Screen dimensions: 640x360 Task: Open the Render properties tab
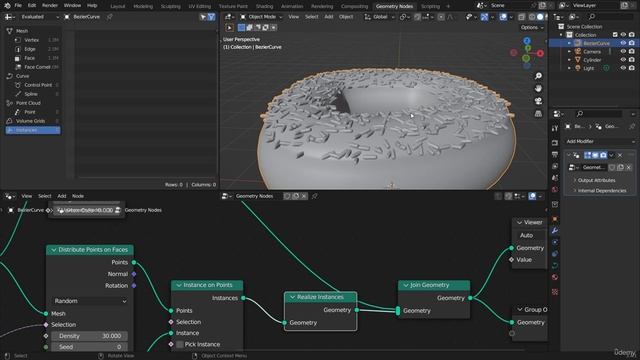555,143
